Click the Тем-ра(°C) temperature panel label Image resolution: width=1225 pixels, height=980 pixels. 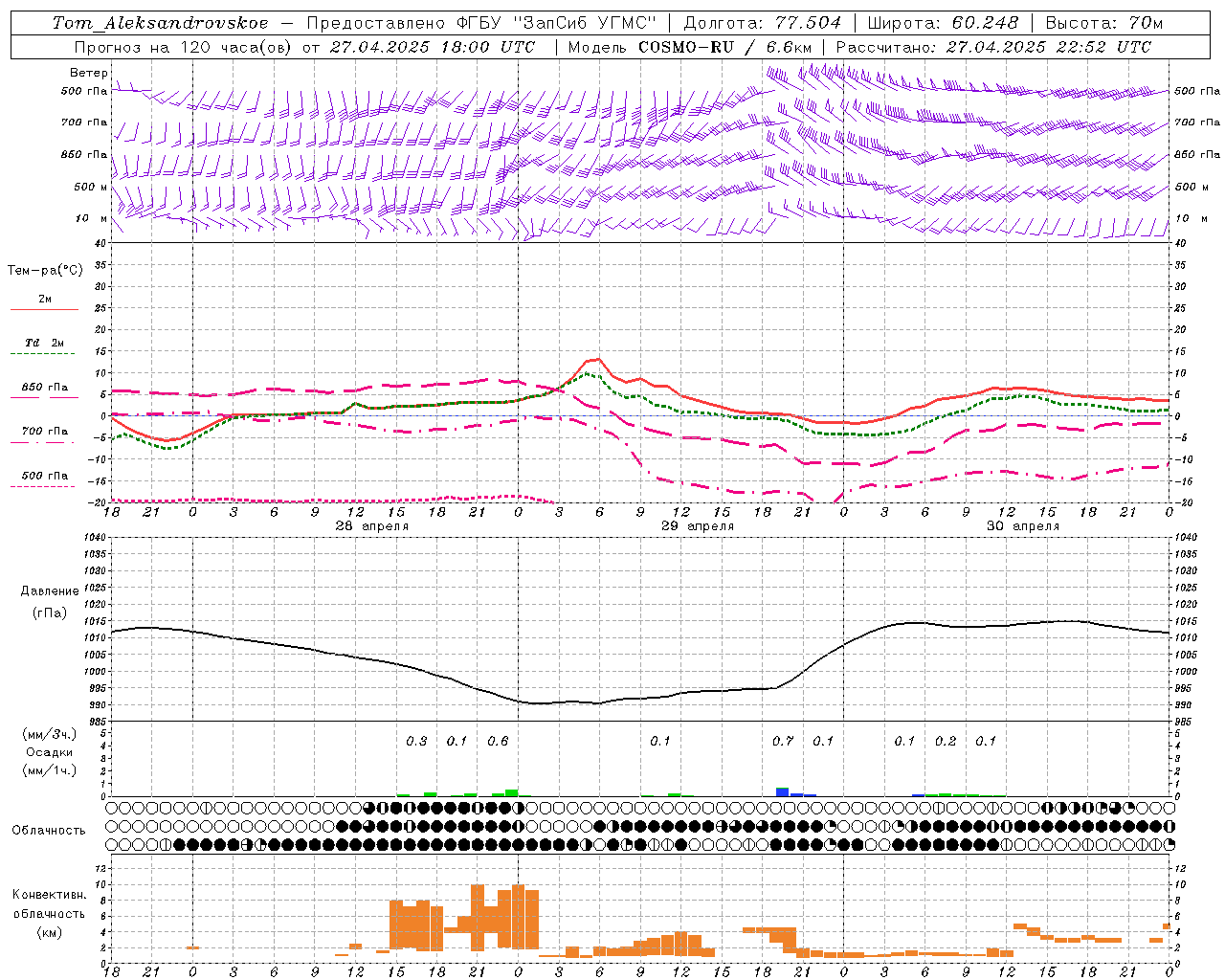pos(45,271)
